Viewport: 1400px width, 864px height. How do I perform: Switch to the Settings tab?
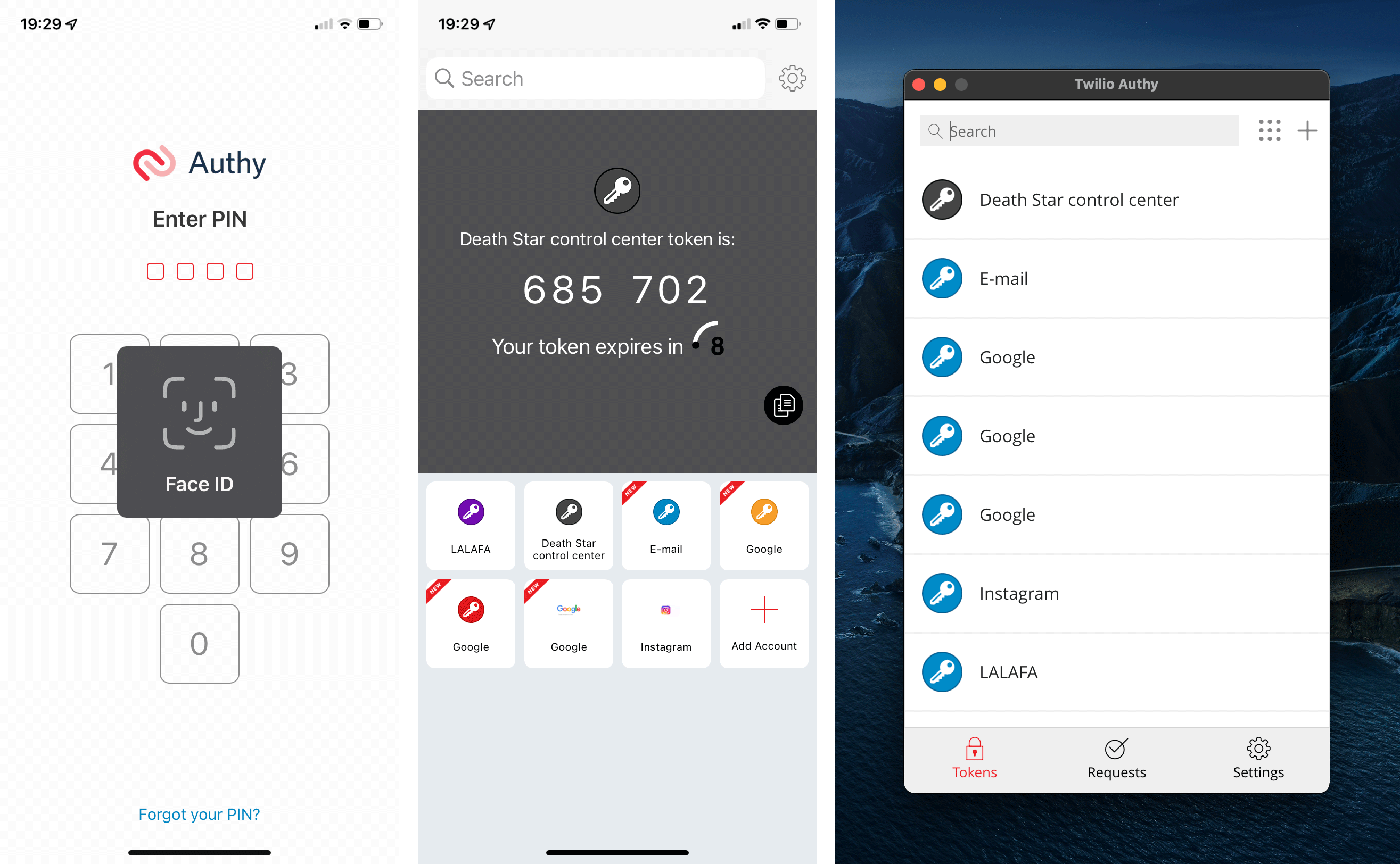pos(1257,757)
